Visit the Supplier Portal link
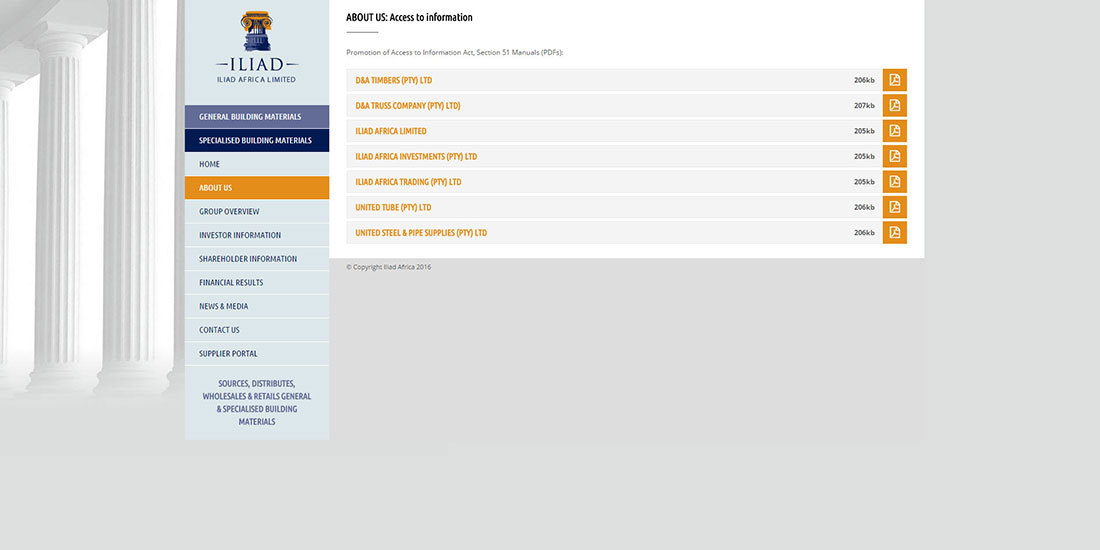Image resolution: width=1100 pixels, height=550 pixels. pos(228,354)
